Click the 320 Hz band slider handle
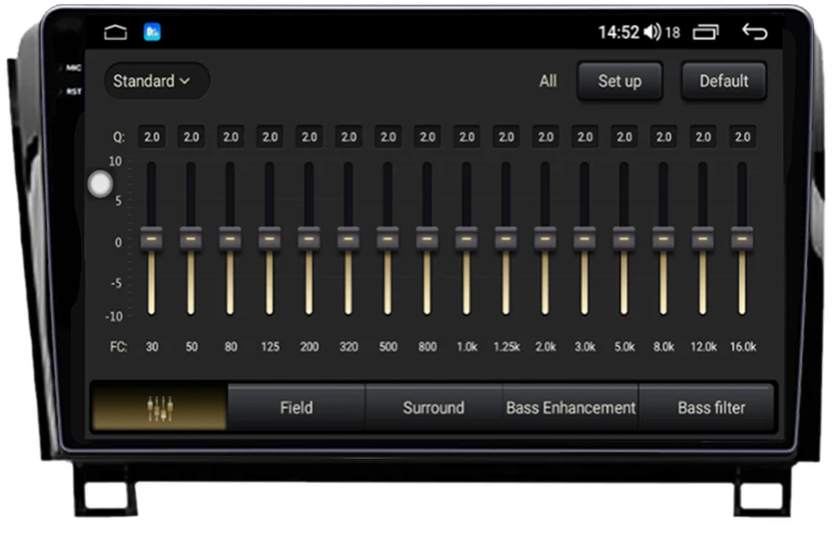Screen dimensions: 834x537 348,239
